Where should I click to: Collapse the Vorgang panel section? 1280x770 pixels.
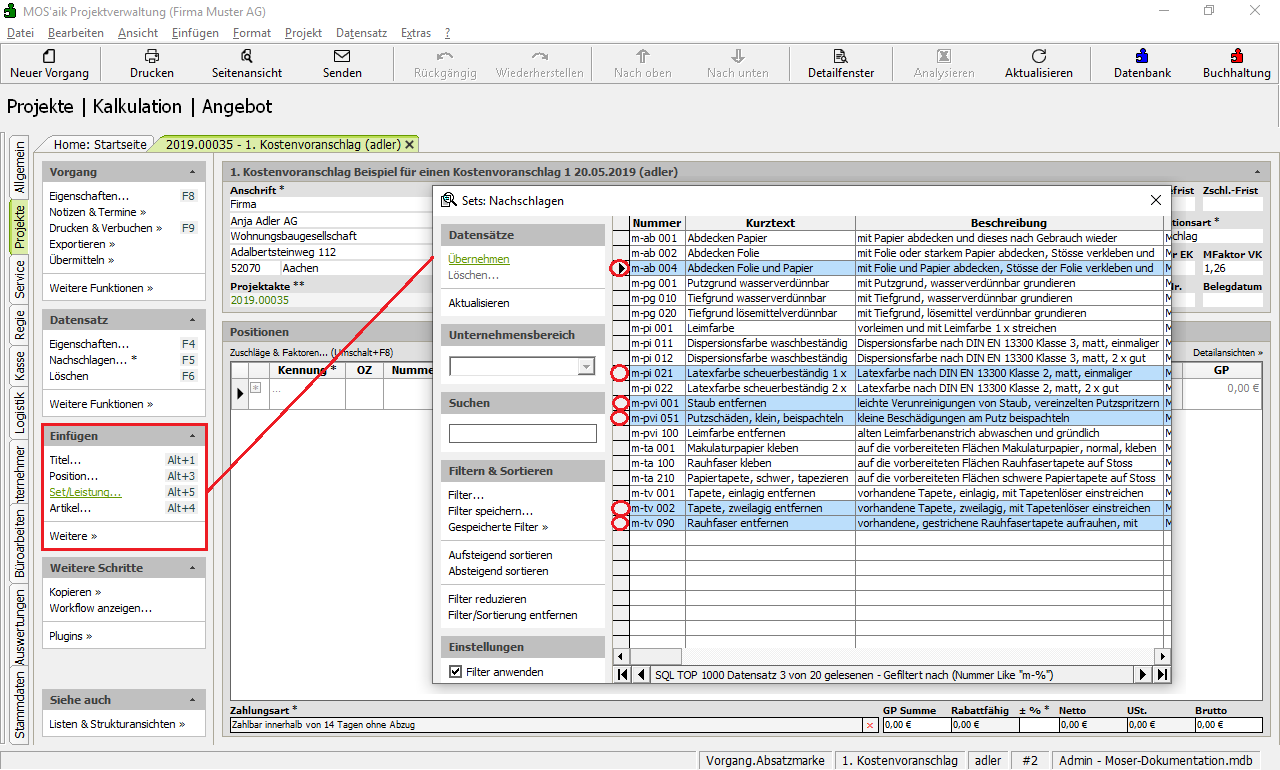pos(192,172)
